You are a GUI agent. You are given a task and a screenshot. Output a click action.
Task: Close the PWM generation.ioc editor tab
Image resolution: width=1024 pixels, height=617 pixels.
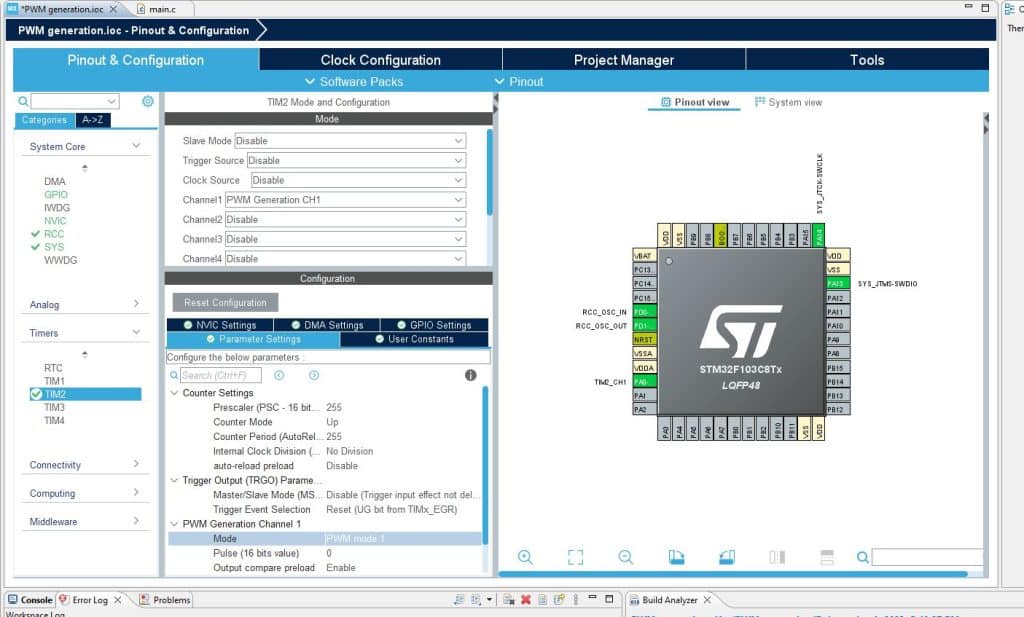tap(113, 9)
